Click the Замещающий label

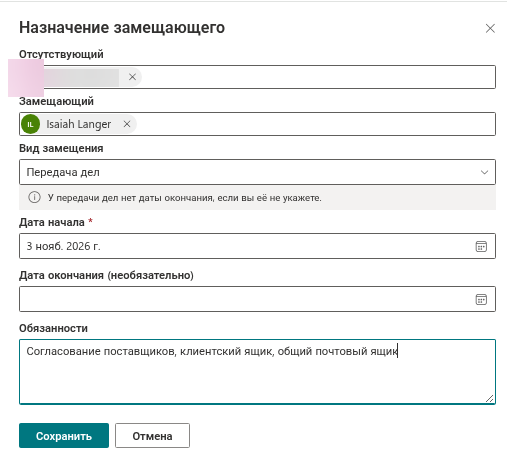56,101
